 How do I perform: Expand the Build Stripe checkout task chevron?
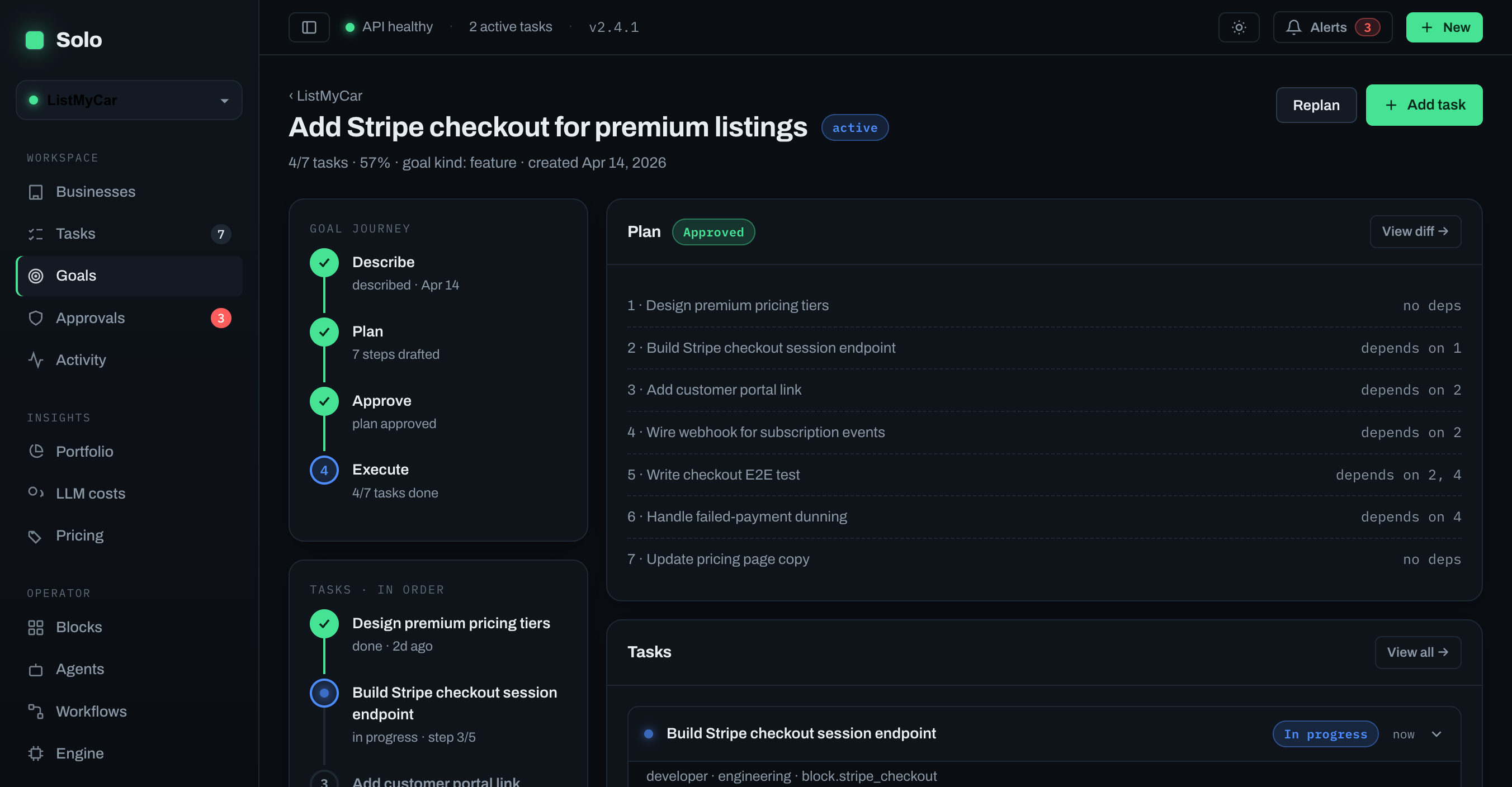click(x=1437, y=734)
